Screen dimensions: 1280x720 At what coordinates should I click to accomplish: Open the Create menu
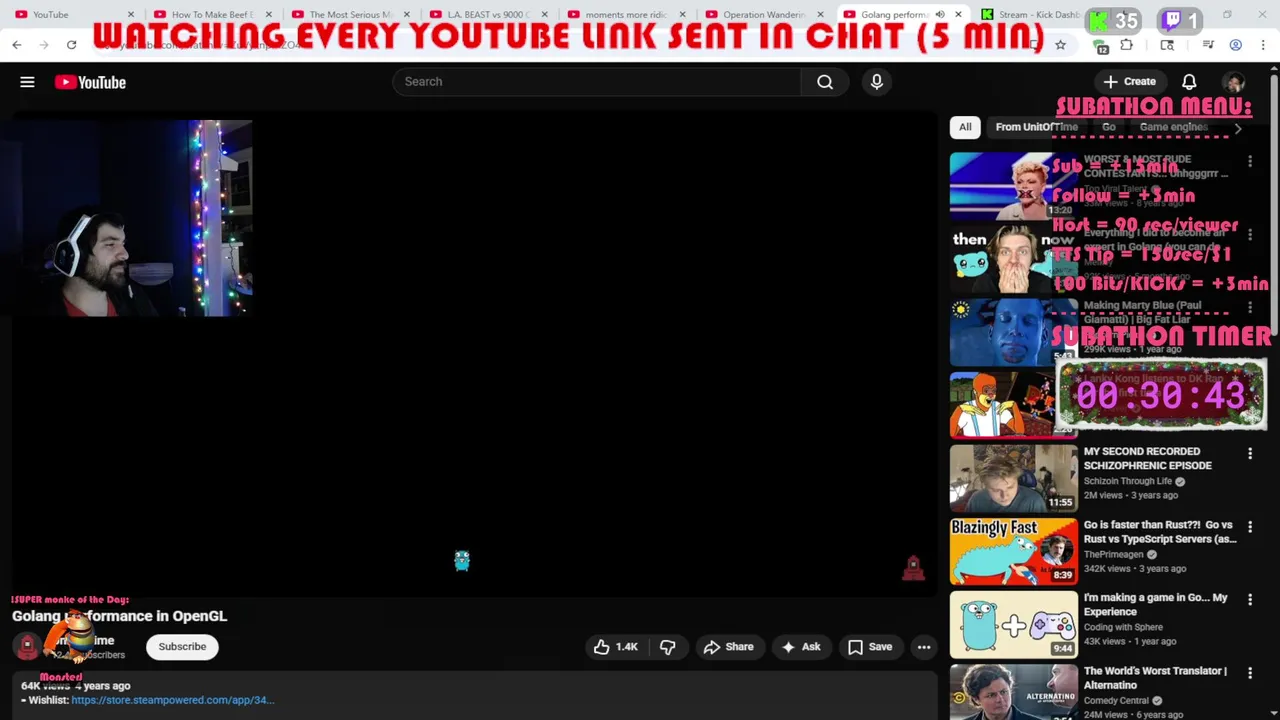coord(1130,82)
